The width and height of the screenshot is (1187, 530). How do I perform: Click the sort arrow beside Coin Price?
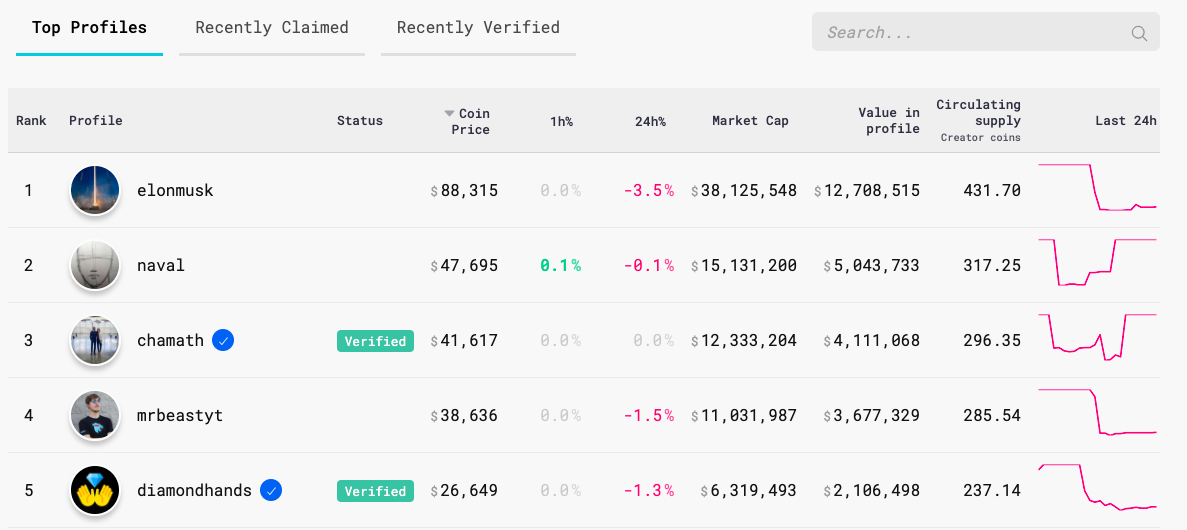(x=450, y=114)
